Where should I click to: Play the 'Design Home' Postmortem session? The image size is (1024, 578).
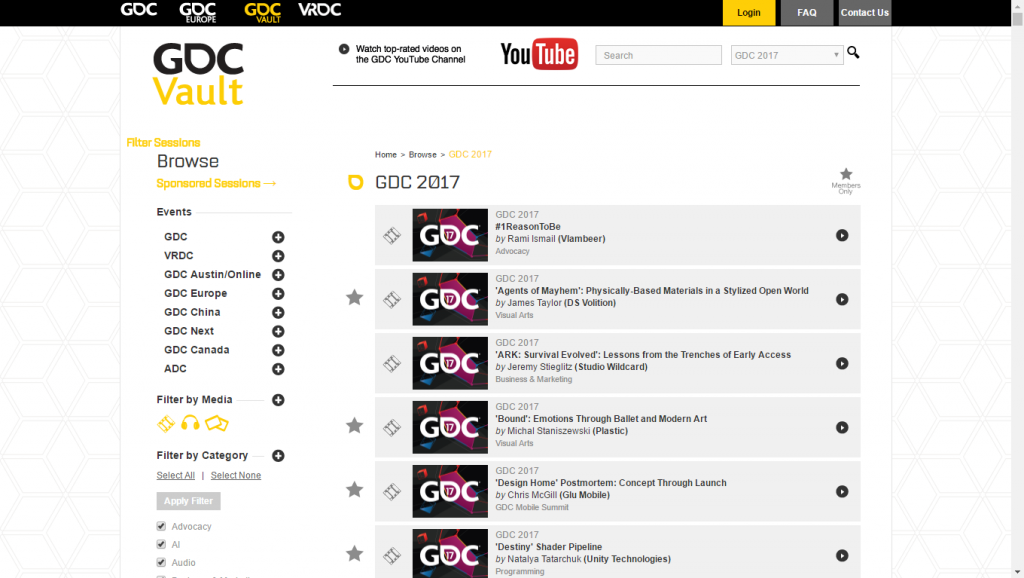click(842, 491)
